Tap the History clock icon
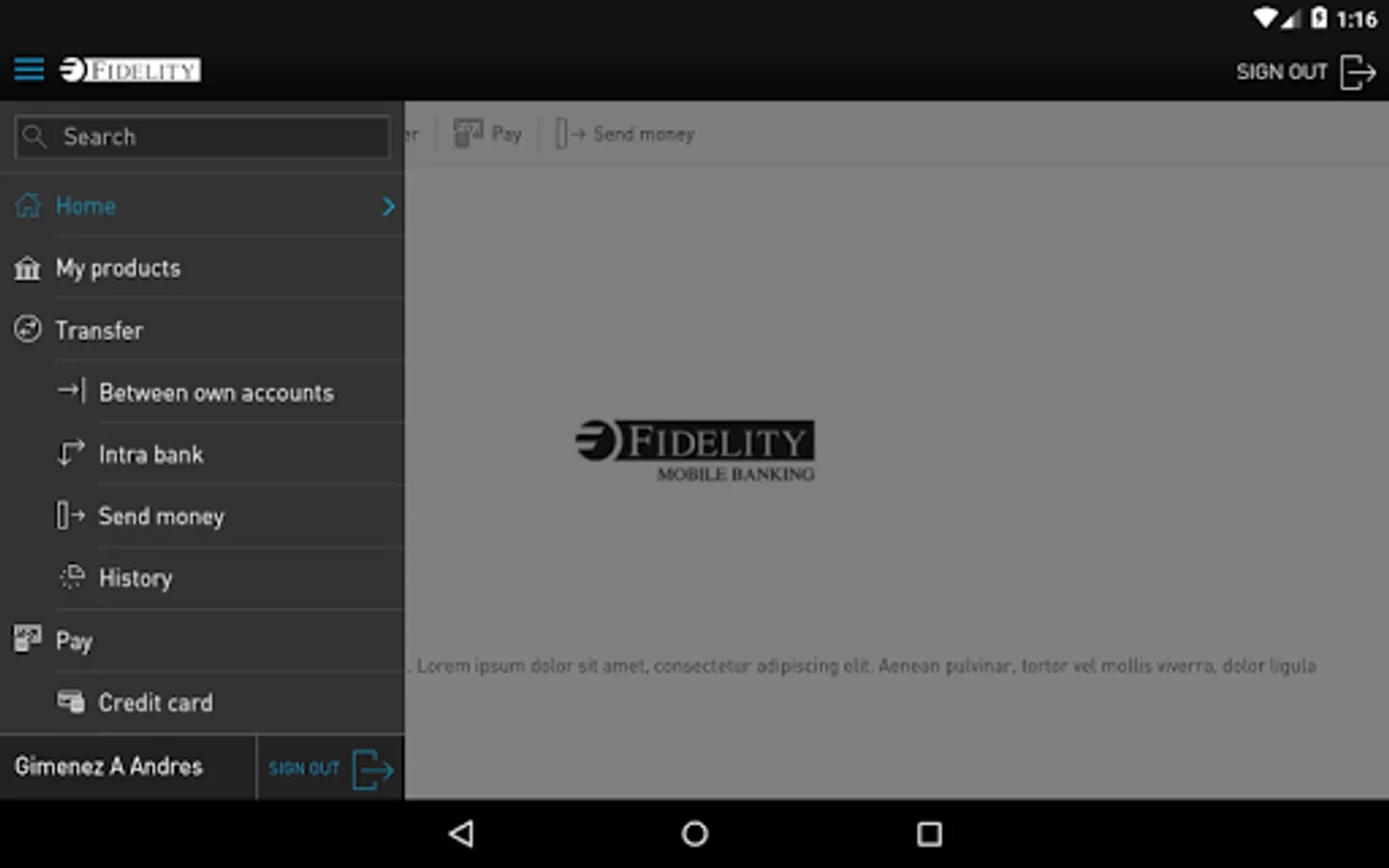1389x868 pixels. (72, 577)
